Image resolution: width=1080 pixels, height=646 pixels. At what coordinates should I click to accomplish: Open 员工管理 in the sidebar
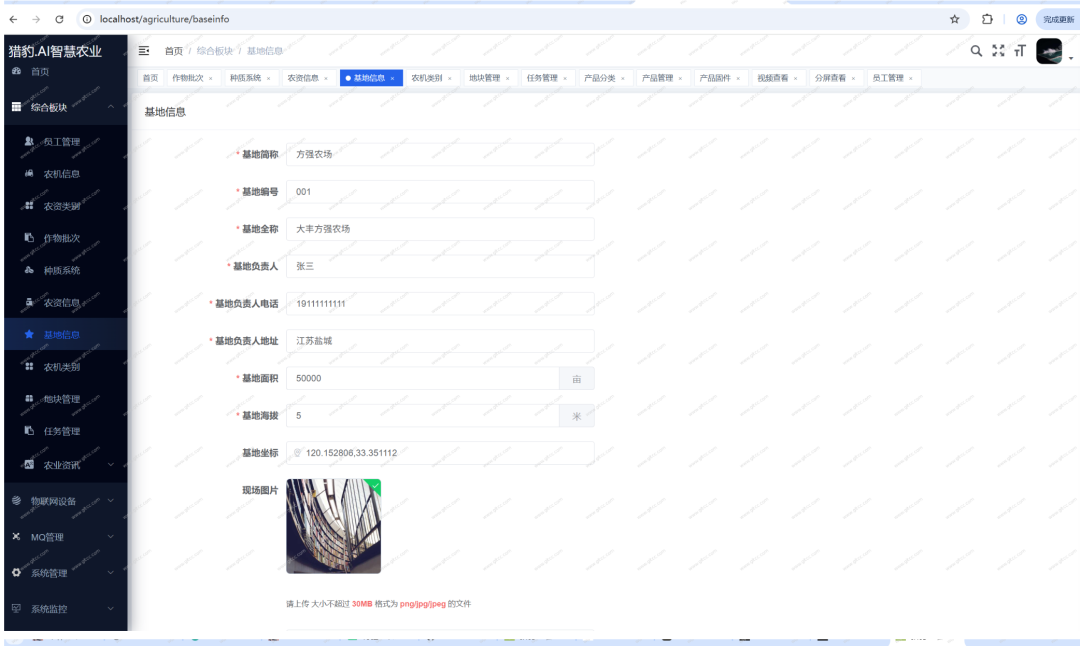pos(65,142)
